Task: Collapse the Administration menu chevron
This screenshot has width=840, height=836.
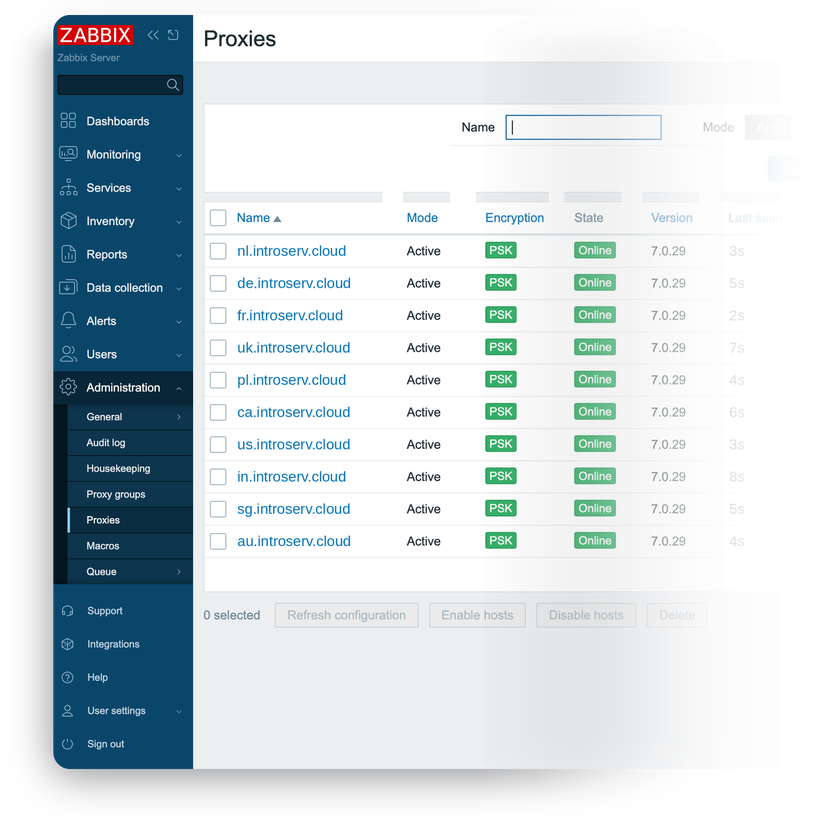Action: point(179,388)
